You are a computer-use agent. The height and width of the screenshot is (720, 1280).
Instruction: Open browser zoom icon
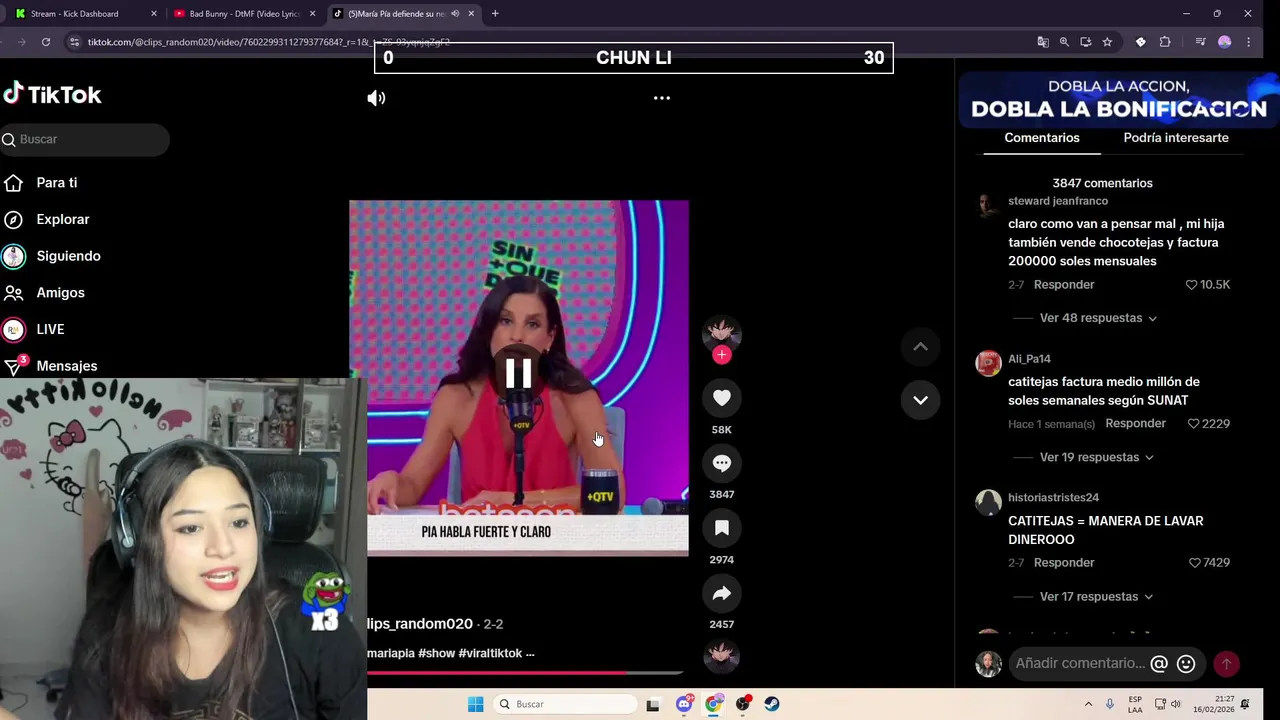pyautogui.click(x=1064, y=42)
